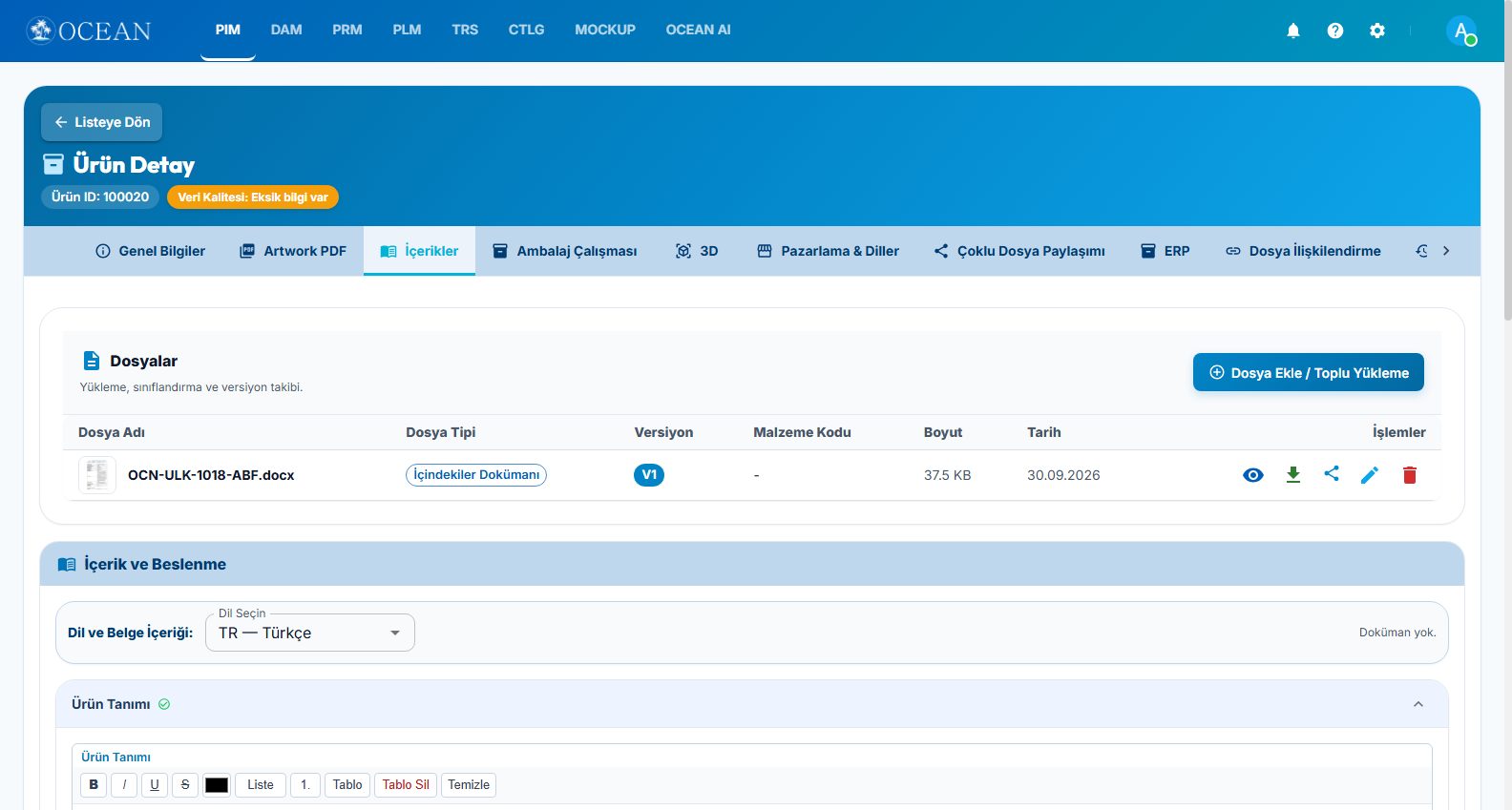Open the help question mark icon
The width and height of the screenshot is (1512, 810).
(x=1335, y=31)
